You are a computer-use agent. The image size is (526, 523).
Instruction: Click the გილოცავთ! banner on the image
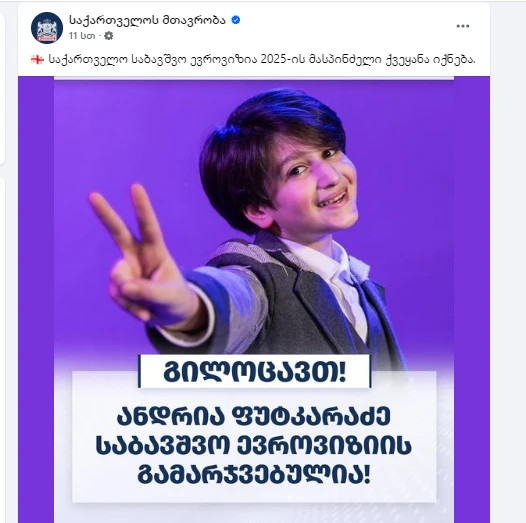(x=255, y=371)
